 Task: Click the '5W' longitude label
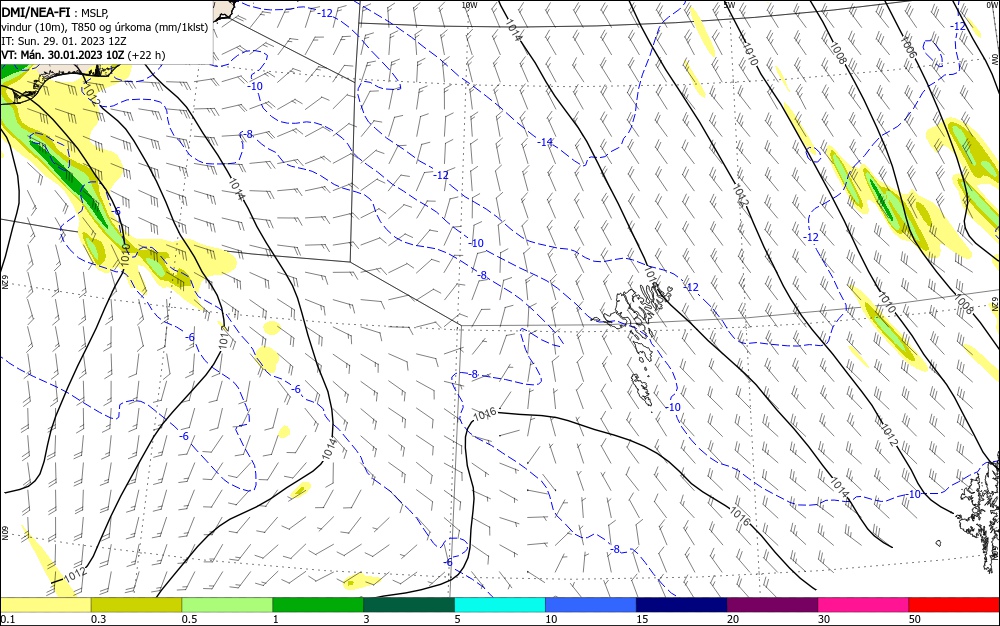(x=730, y=5)
